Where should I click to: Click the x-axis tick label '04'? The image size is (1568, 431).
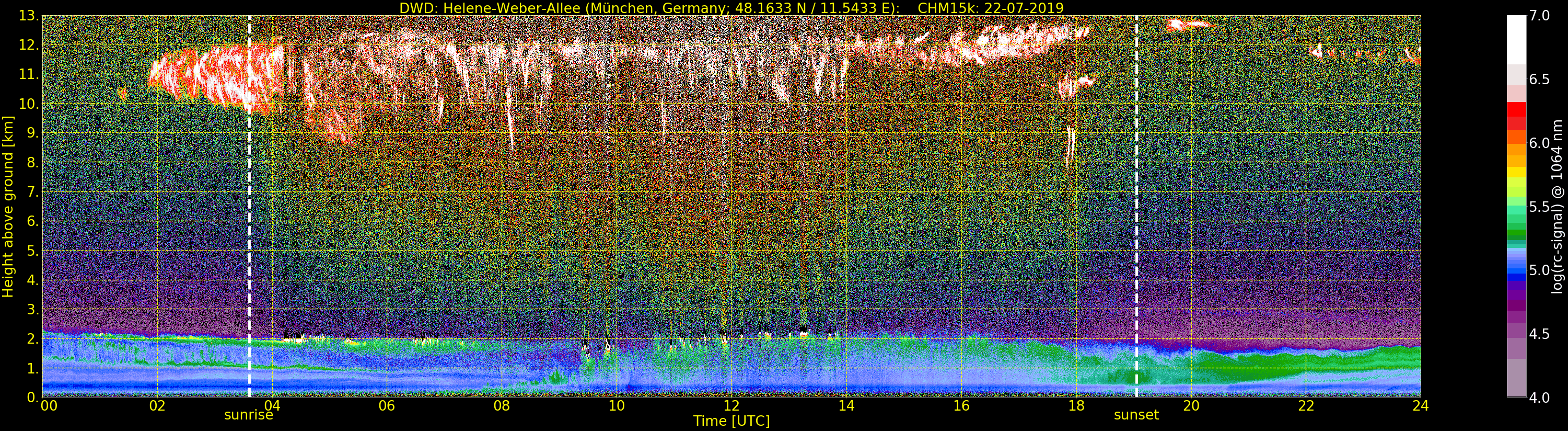click(272, 406)
